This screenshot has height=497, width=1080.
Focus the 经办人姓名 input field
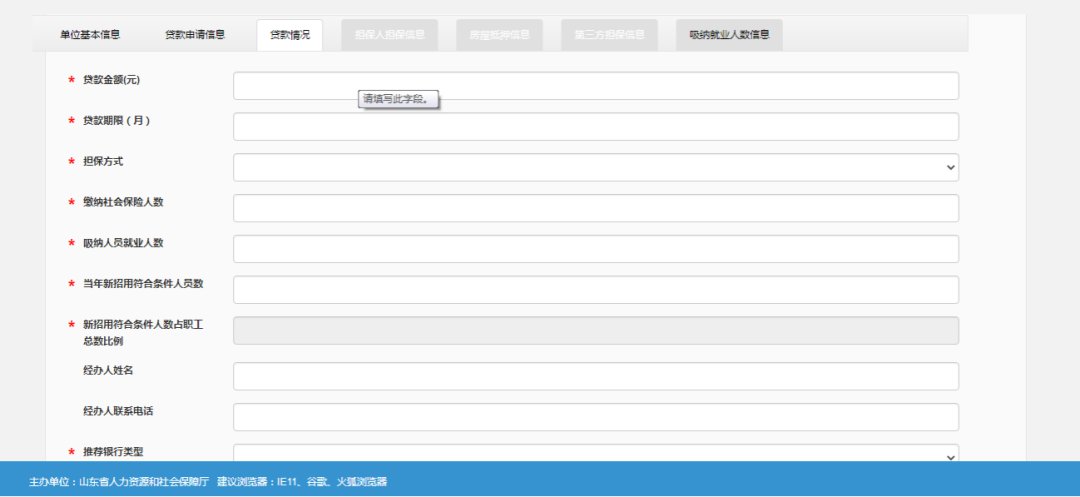[595, 376]
